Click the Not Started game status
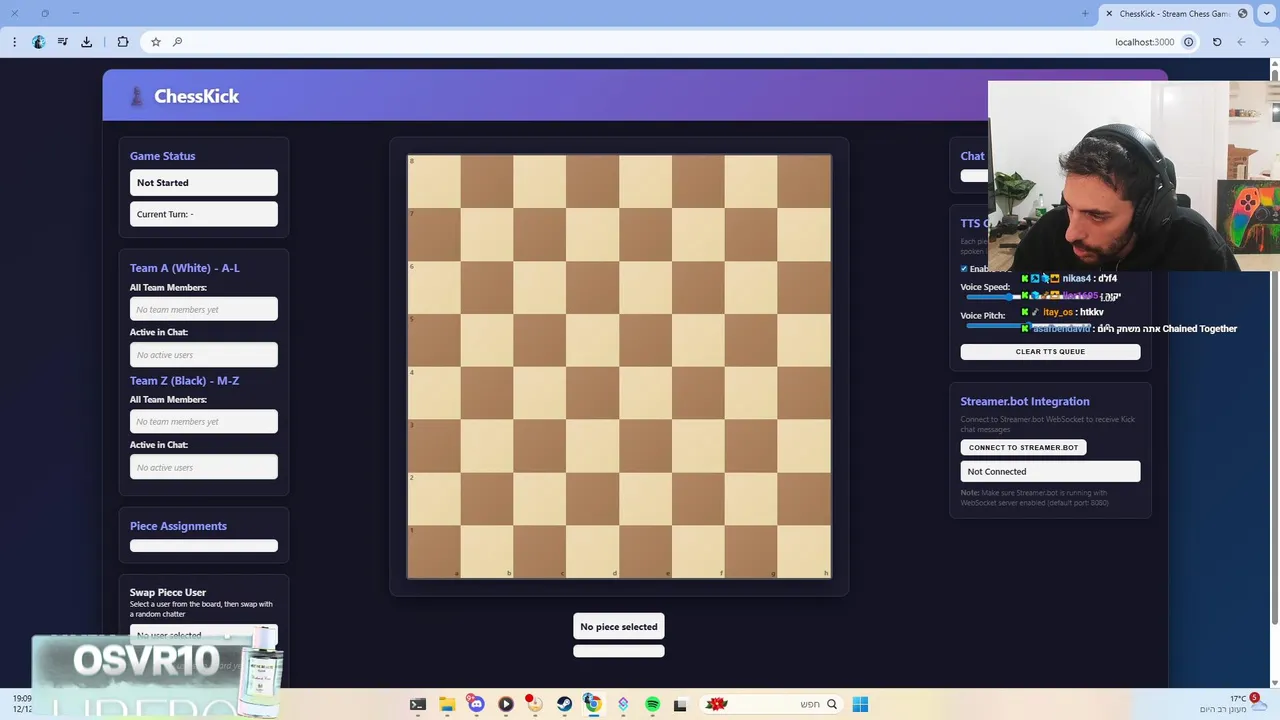The image size is (1280, 720). pyautogui.click(x=204, y=183)
